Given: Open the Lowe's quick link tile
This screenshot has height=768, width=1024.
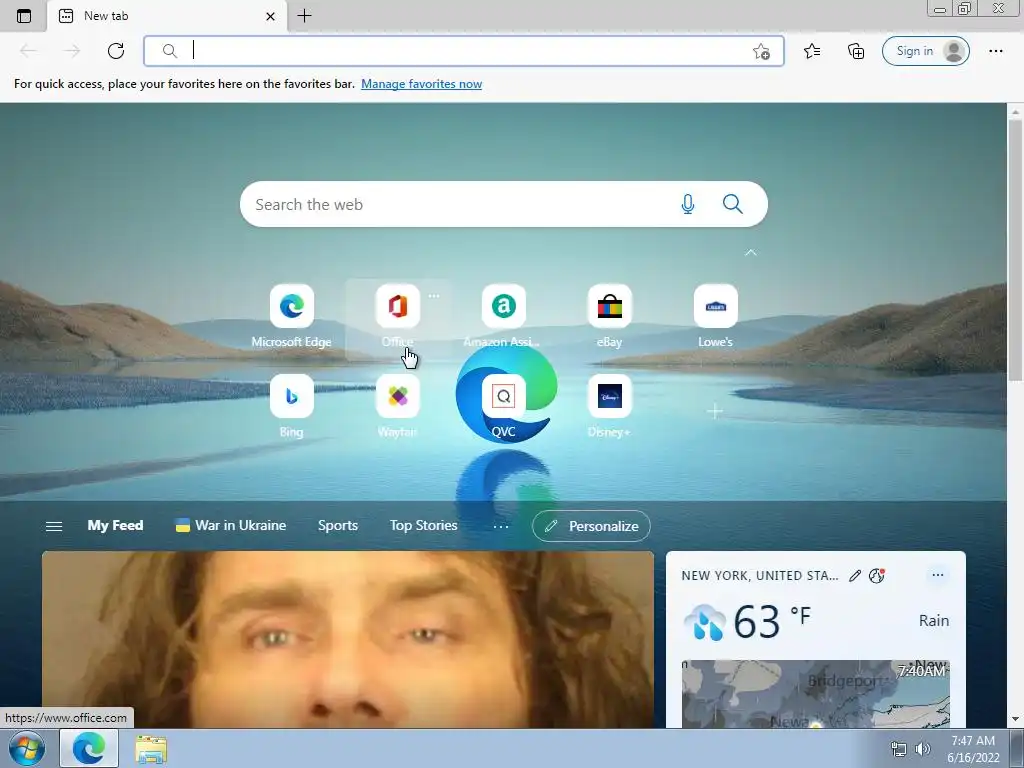Looking at the screenshot, I should [x=715, y=316].
